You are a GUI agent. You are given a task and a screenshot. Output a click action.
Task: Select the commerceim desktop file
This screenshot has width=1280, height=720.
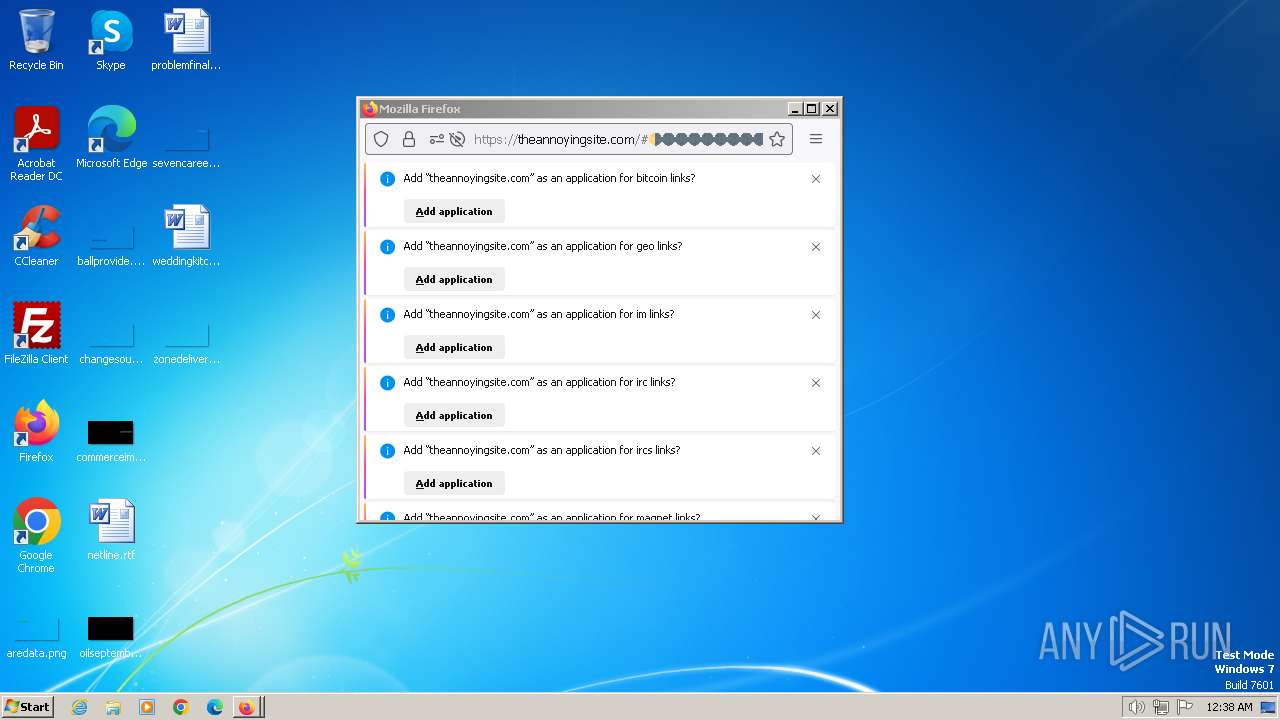(x=111, y=438)
